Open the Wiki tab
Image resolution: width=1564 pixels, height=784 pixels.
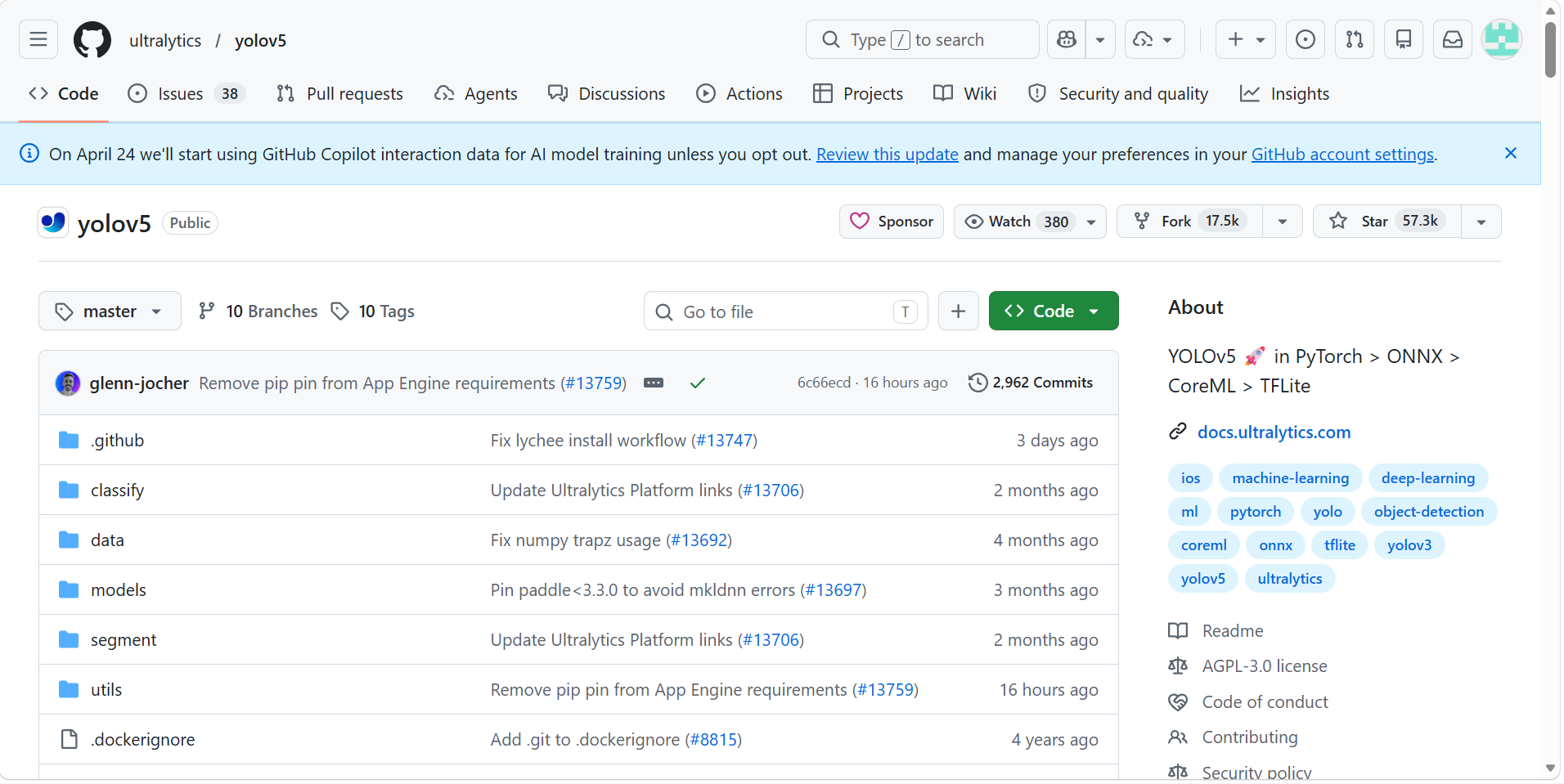[x=965, y=94]
